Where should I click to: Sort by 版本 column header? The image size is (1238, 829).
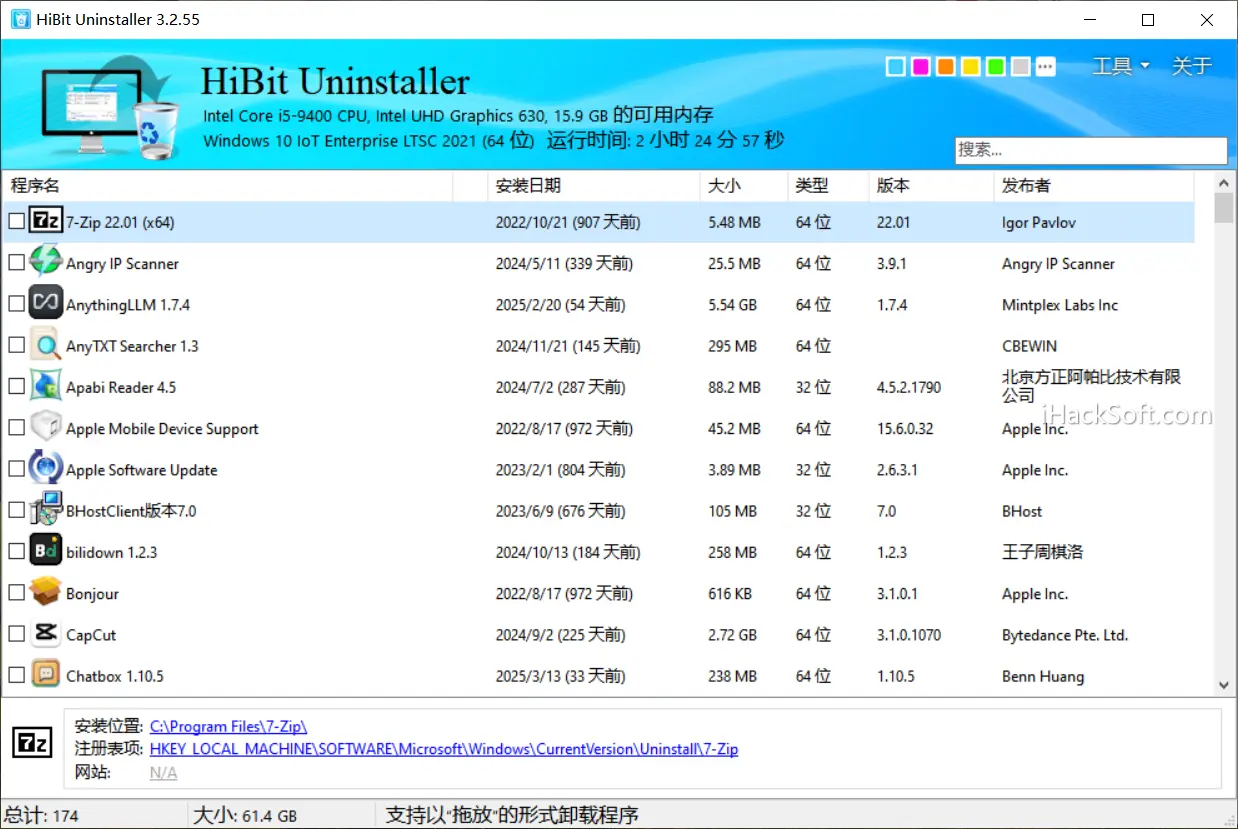pos(931,185)
